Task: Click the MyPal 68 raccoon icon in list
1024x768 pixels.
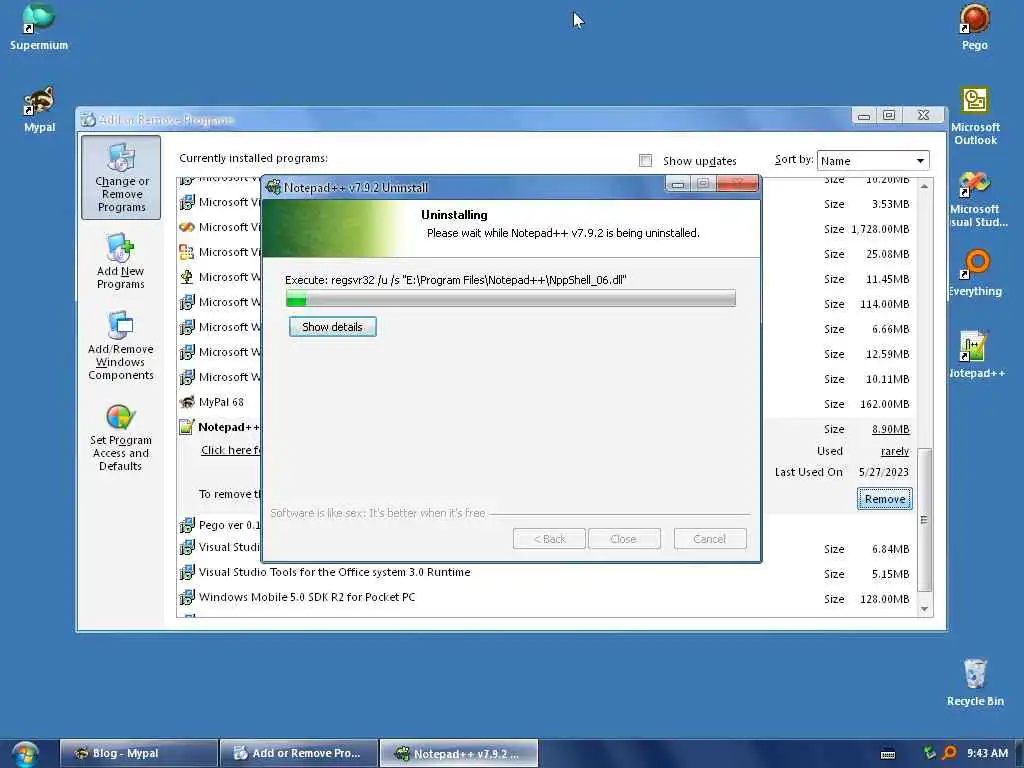Action: [x=187, y=402]
